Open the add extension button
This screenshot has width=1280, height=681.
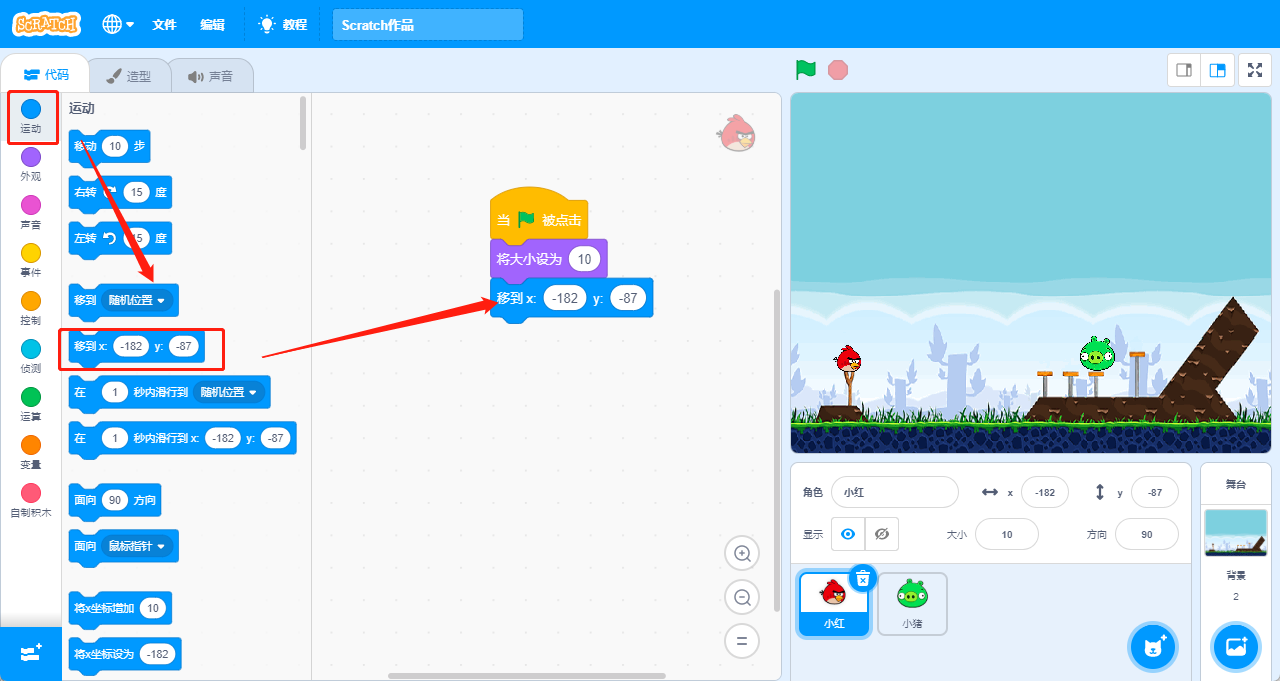click(x=31, y=653)
